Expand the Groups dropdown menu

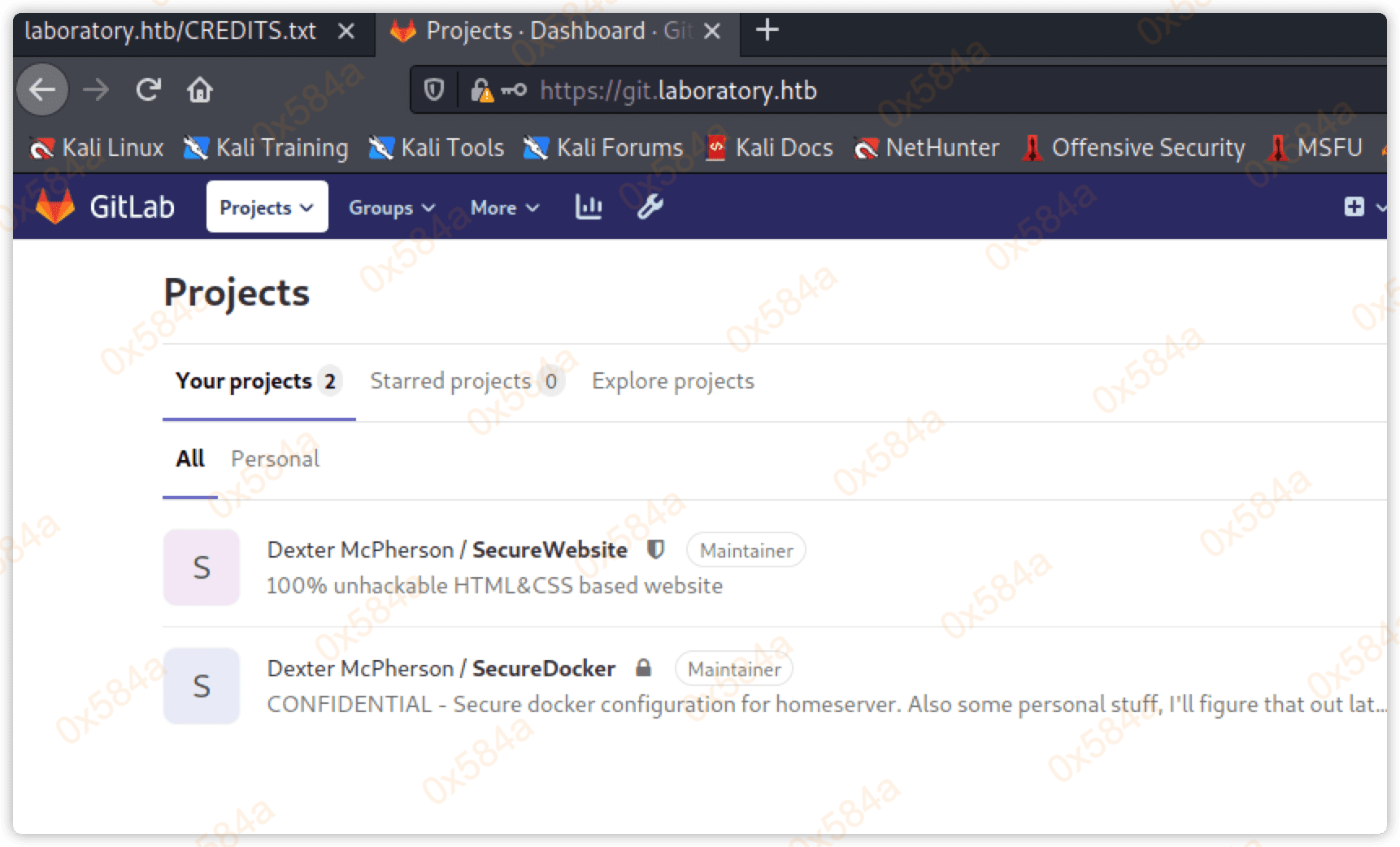[392, 208]
